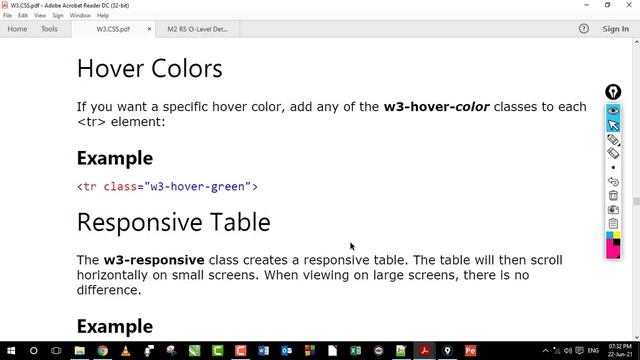
Task: Click the Sign In button
Action: [616, 29]
